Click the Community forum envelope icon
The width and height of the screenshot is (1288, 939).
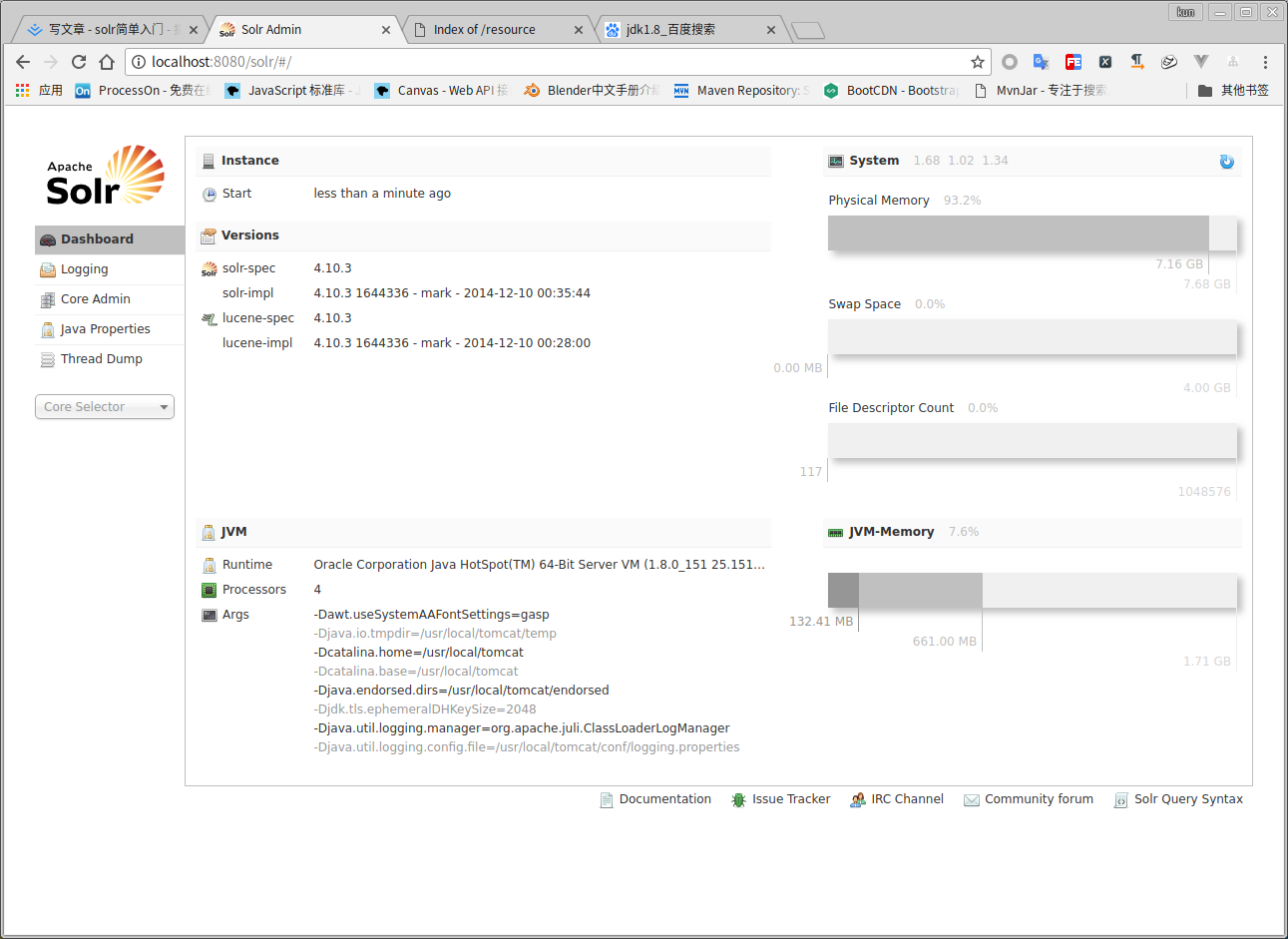coord(972,800)
